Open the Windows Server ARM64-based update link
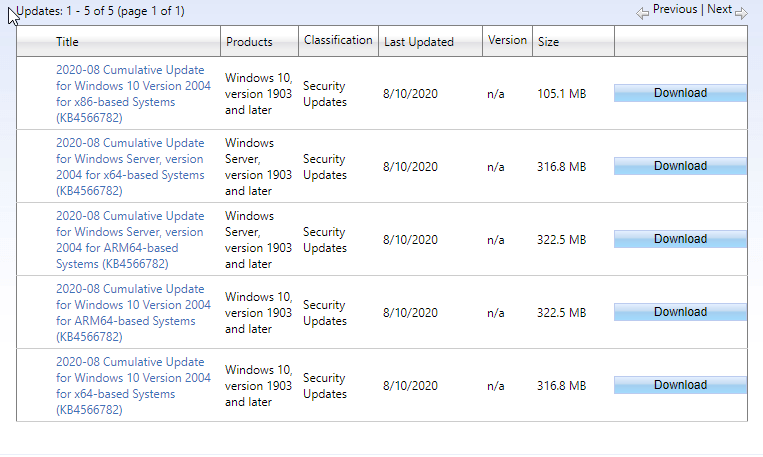The image size is (763, 457). pos(130,240)
